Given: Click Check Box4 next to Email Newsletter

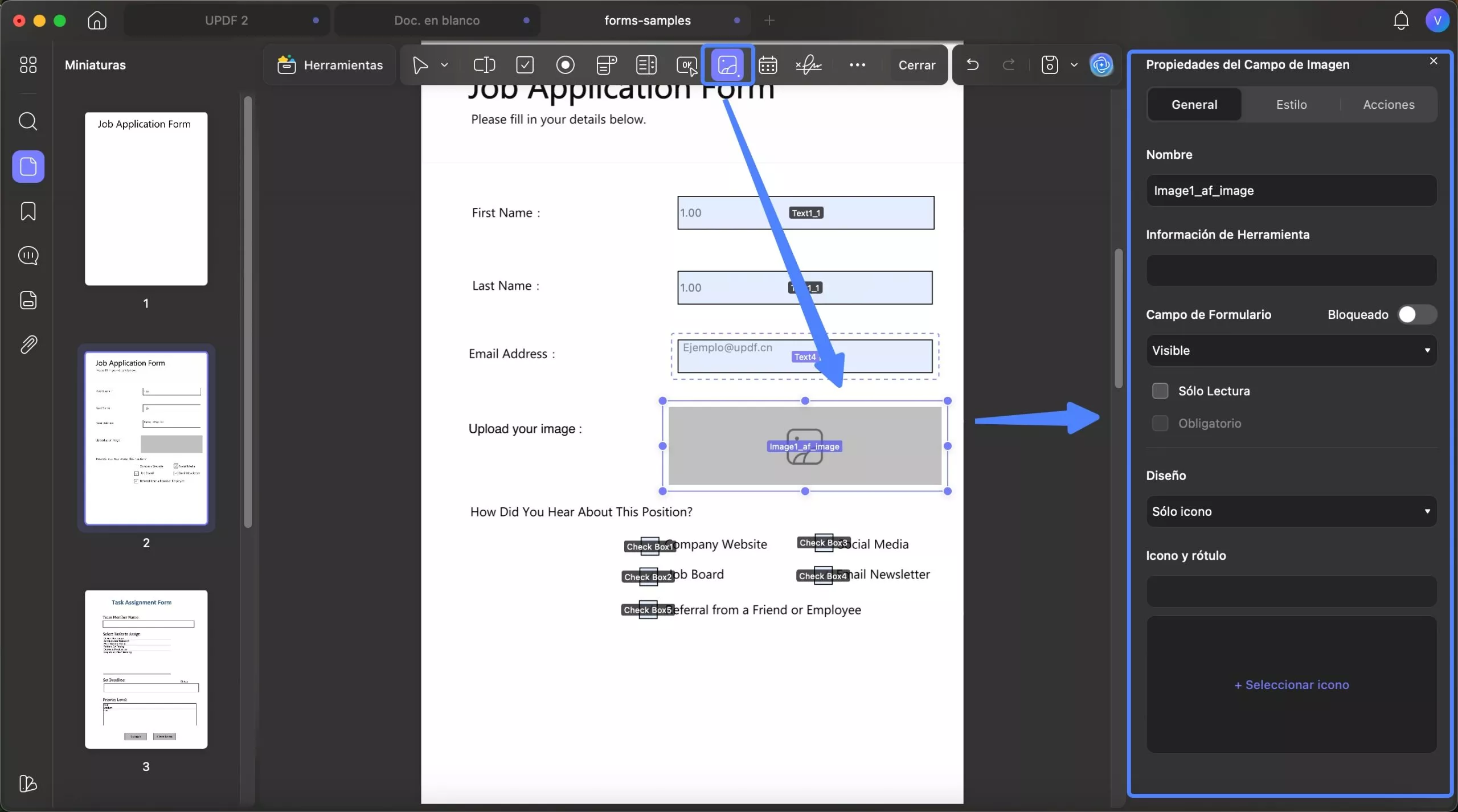Looking at the screenshot, I should (823, 576).
